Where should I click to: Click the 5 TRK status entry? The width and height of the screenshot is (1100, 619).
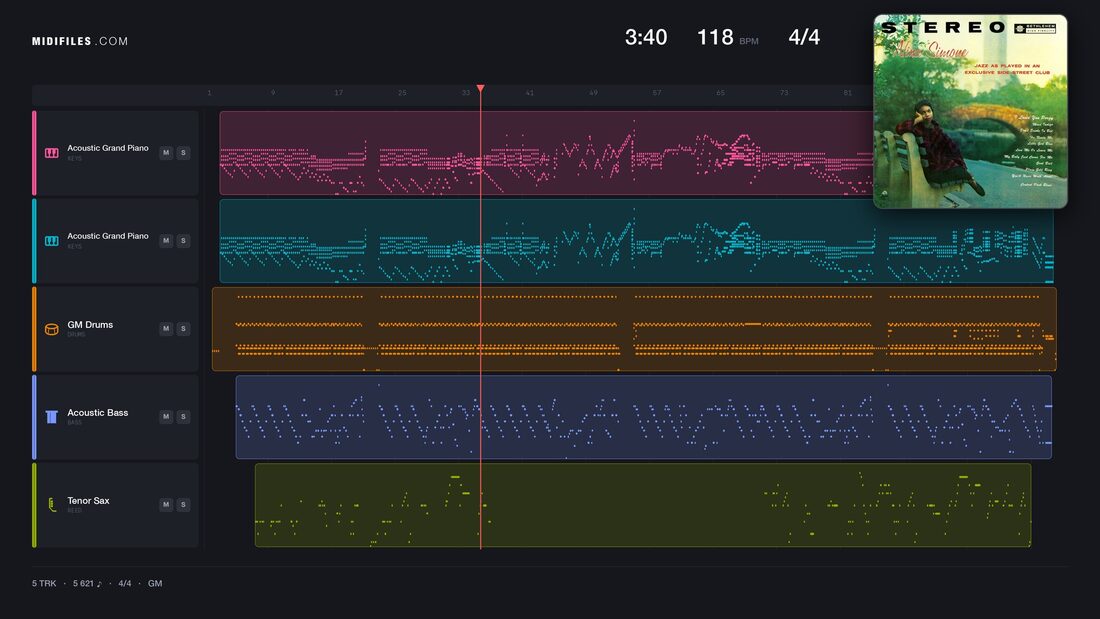click(44, 583)
